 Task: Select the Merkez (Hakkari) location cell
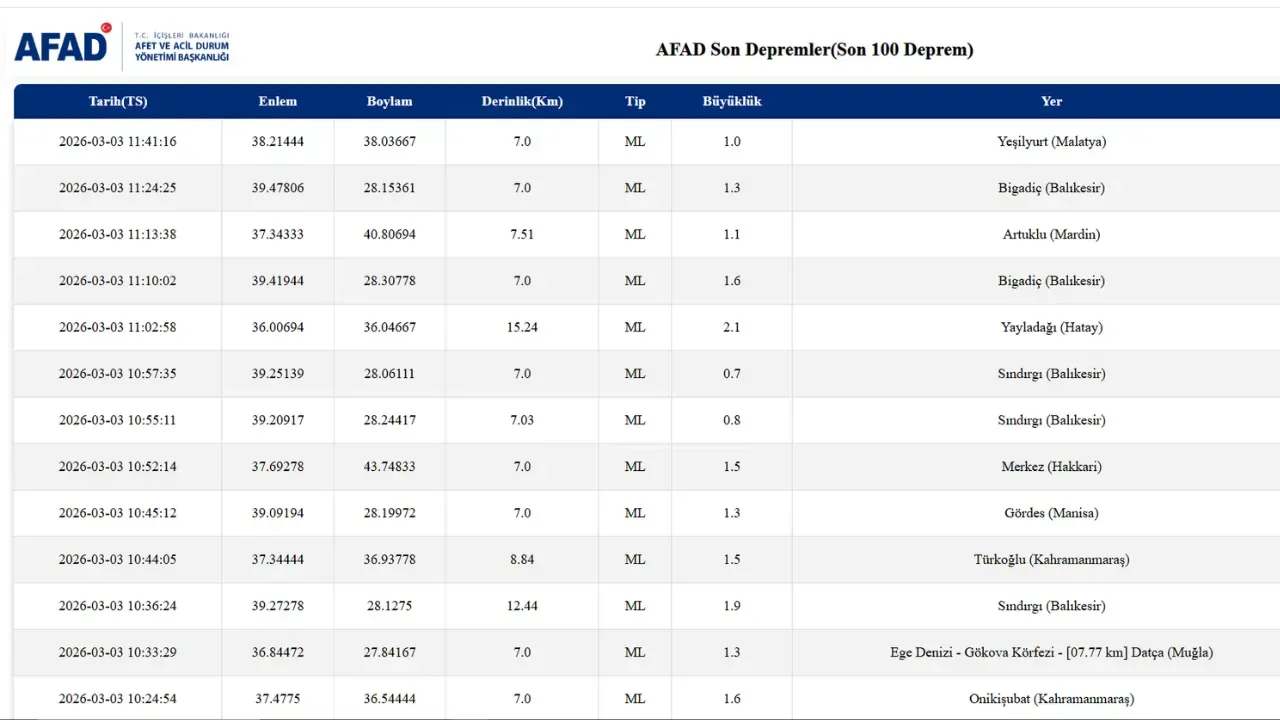pyautogui.click(x=1051, y=467)
